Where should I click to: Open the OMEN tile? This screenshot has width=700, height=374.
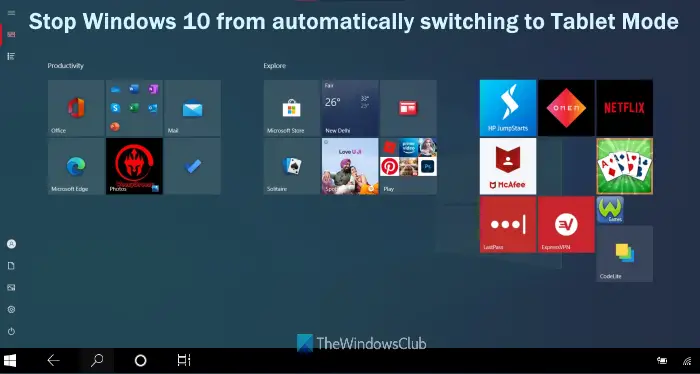566,108
